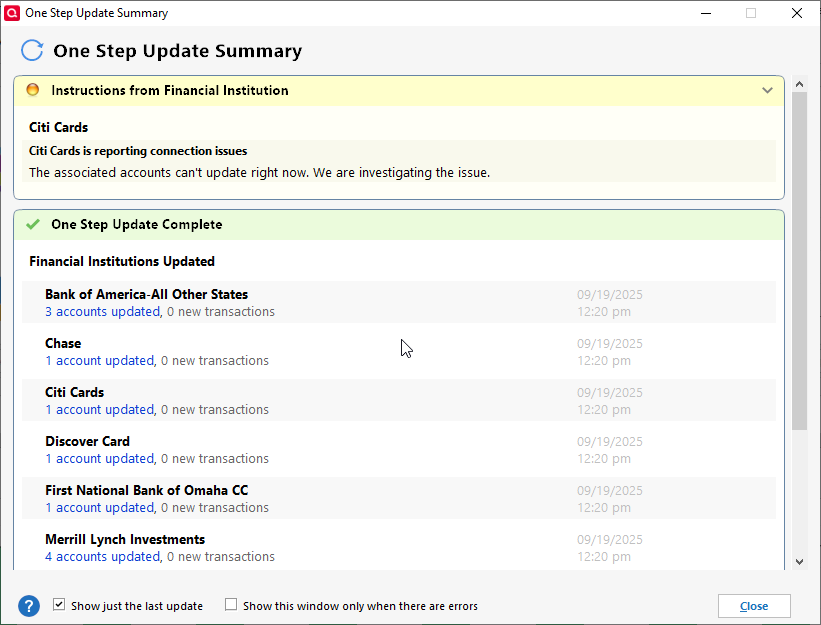Select Bank of America-All Other States row title

tap(147, 294)
